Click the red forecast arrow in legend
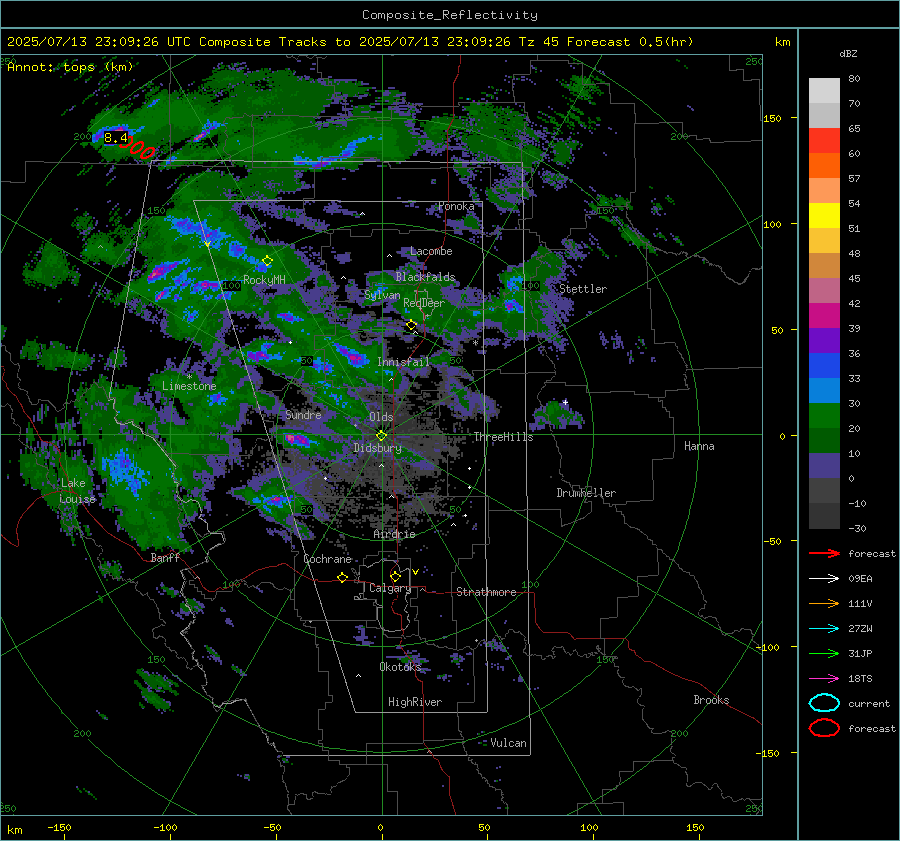The image size is (900, 841). tap(824, 553)
